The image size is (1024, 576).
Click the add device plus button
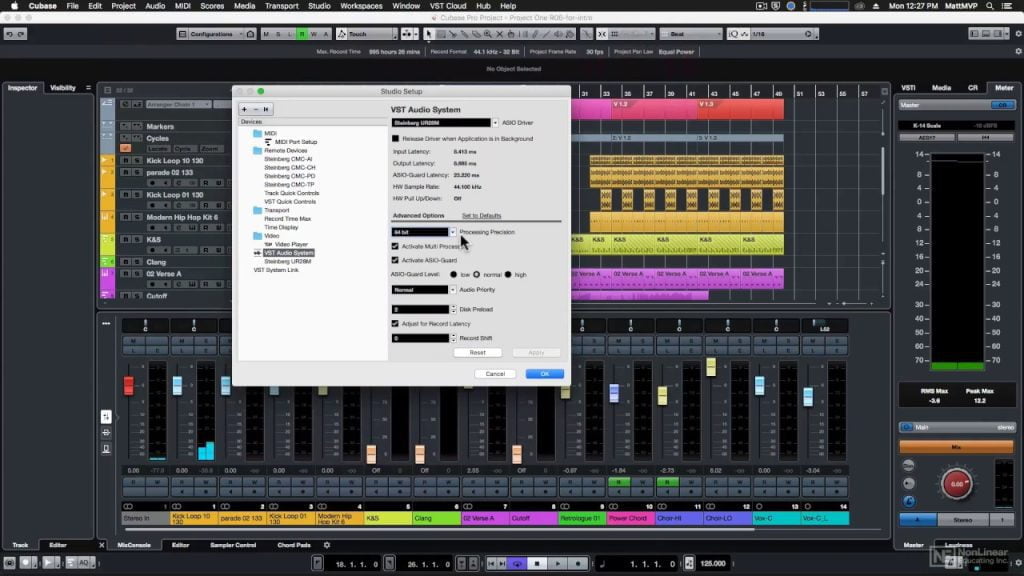tap(245, 108)
